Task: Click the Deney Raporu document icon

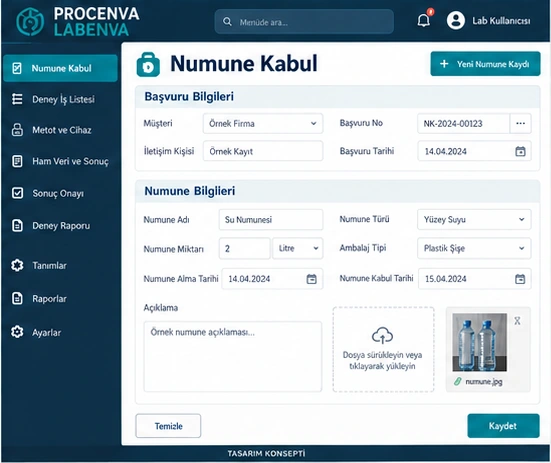Action: pos(17,226)
